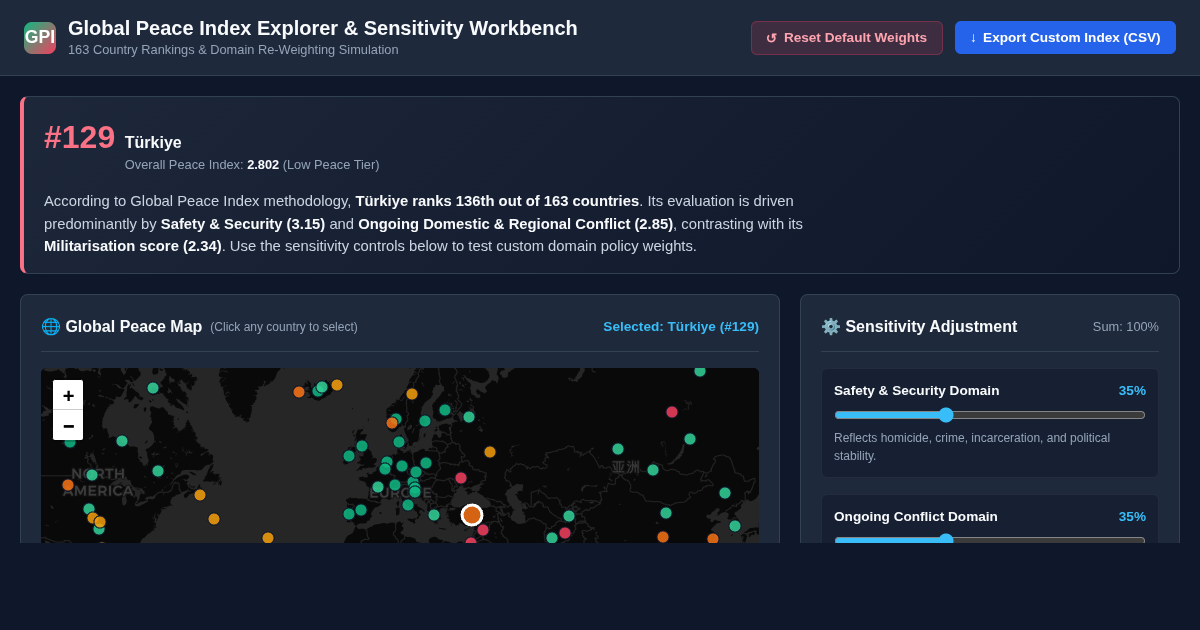This screenshot has width=1200, height=630.
Task: Click the globe icon beside Global Peace Map
Action: (x=51, y=326)
